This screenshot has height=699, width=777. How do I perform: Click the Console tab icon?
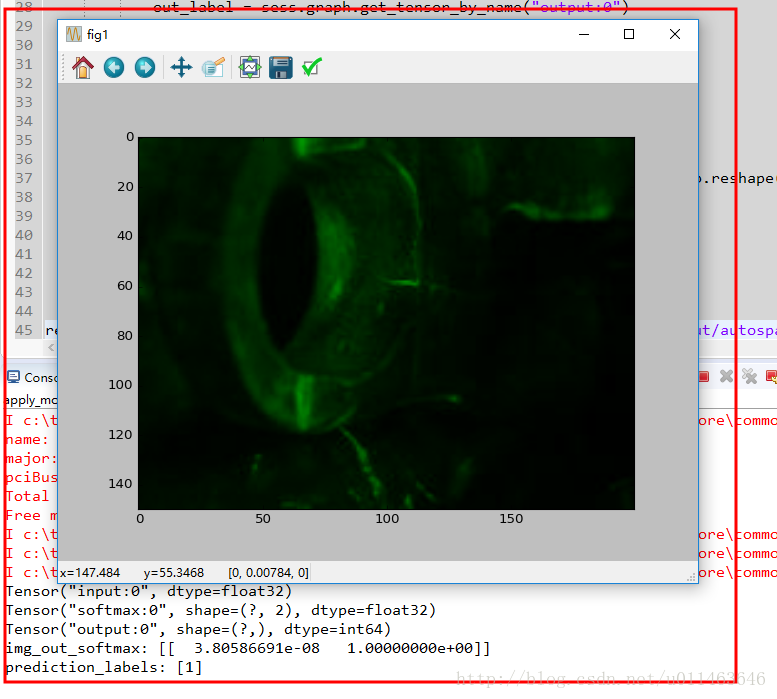pos(13,377)
